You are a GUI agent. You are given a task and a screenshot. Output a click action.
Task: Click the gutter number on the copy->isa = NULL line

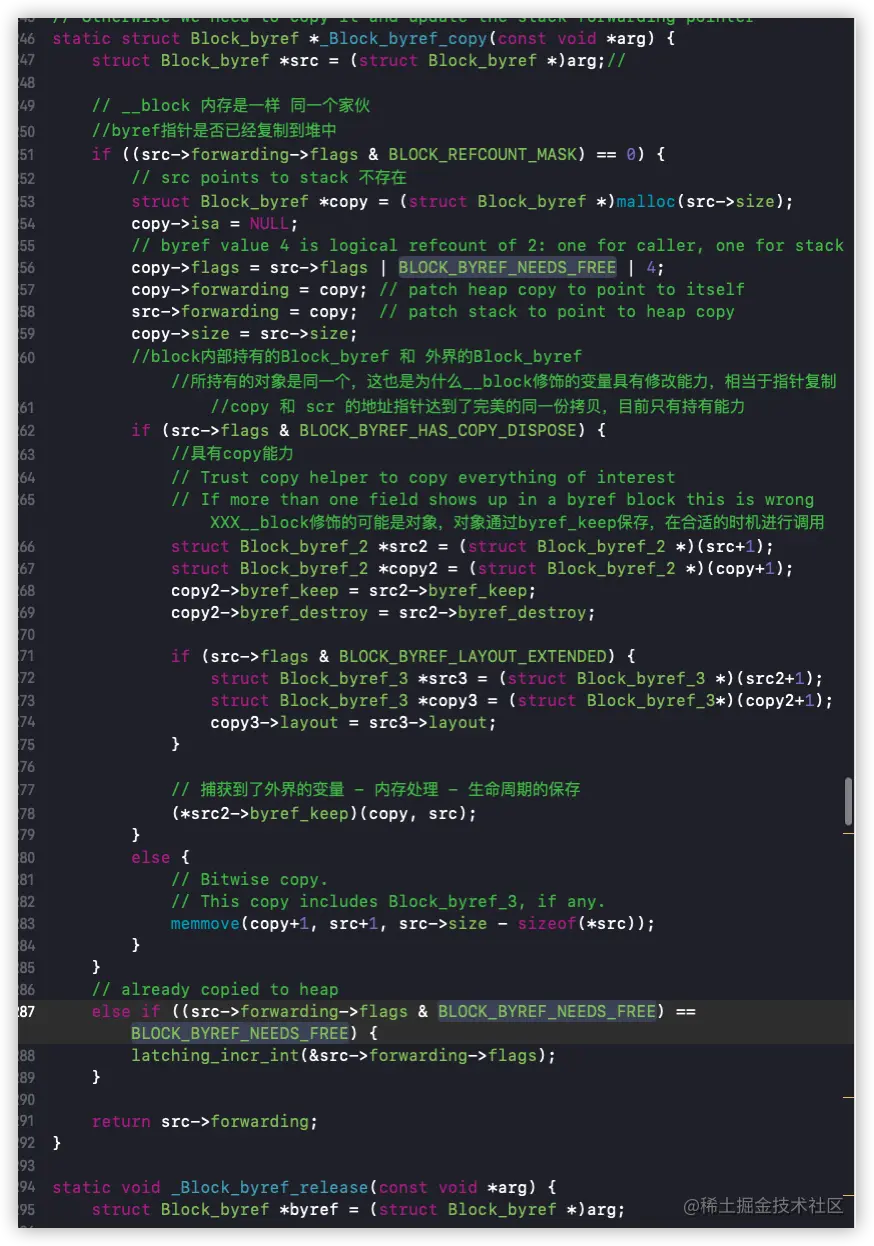click(27, 223)
